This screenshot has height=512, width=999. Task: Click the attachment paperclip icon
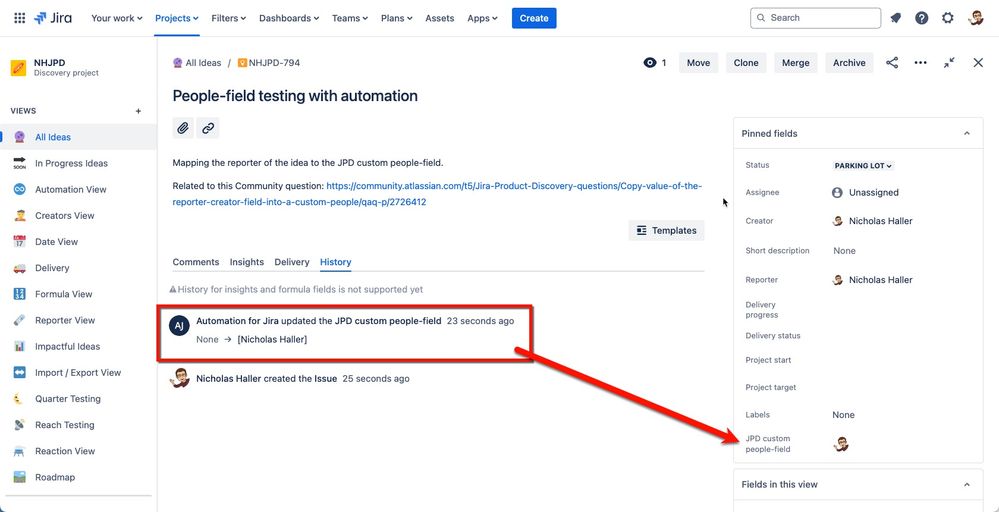183,128
